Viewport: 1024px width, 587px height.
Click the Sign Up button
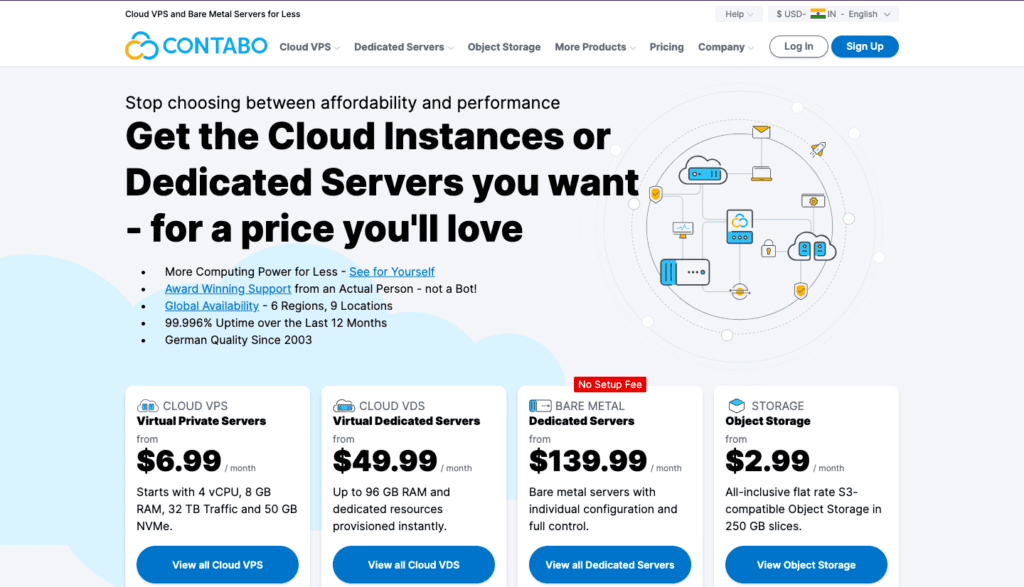865,46
